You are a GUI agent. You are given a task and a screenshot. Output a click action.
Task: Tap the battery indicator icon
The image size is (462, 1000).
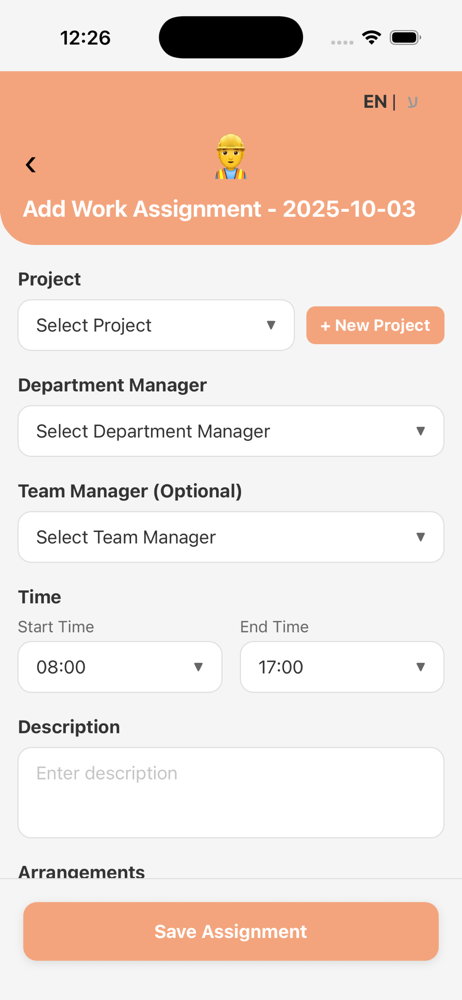tap(404, 38)
